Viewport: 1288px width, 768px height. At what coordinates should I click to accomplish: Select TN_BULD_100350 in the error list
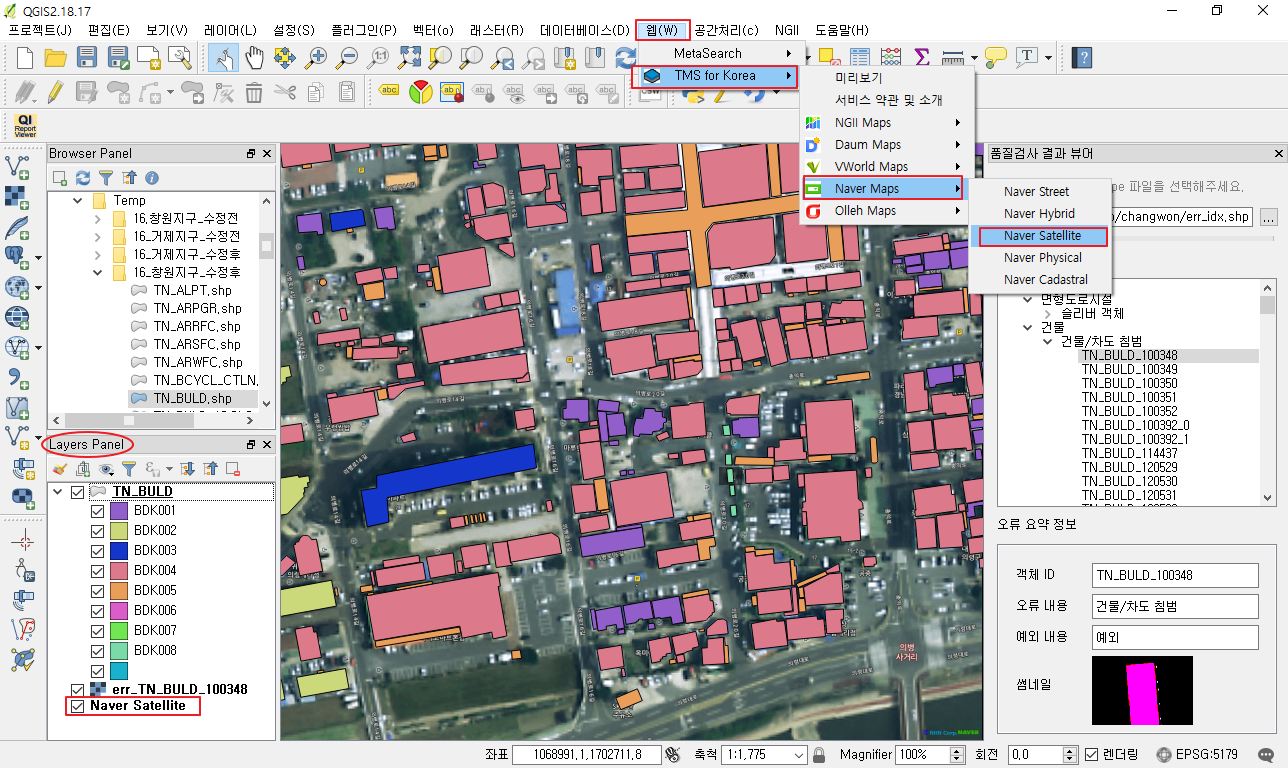coord(1129,384)
